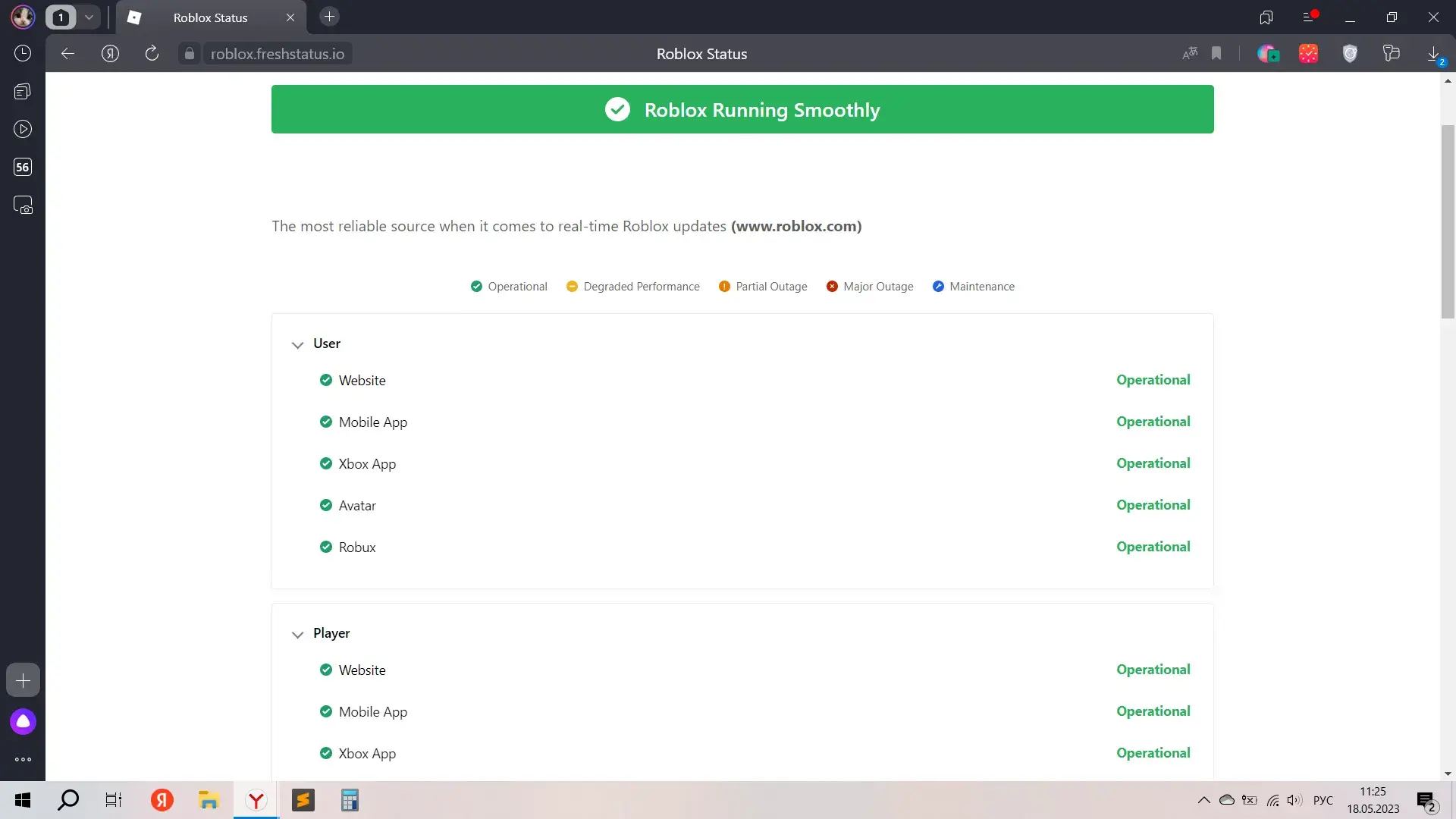Select the Roblox Status tab

tap(210, 17)
